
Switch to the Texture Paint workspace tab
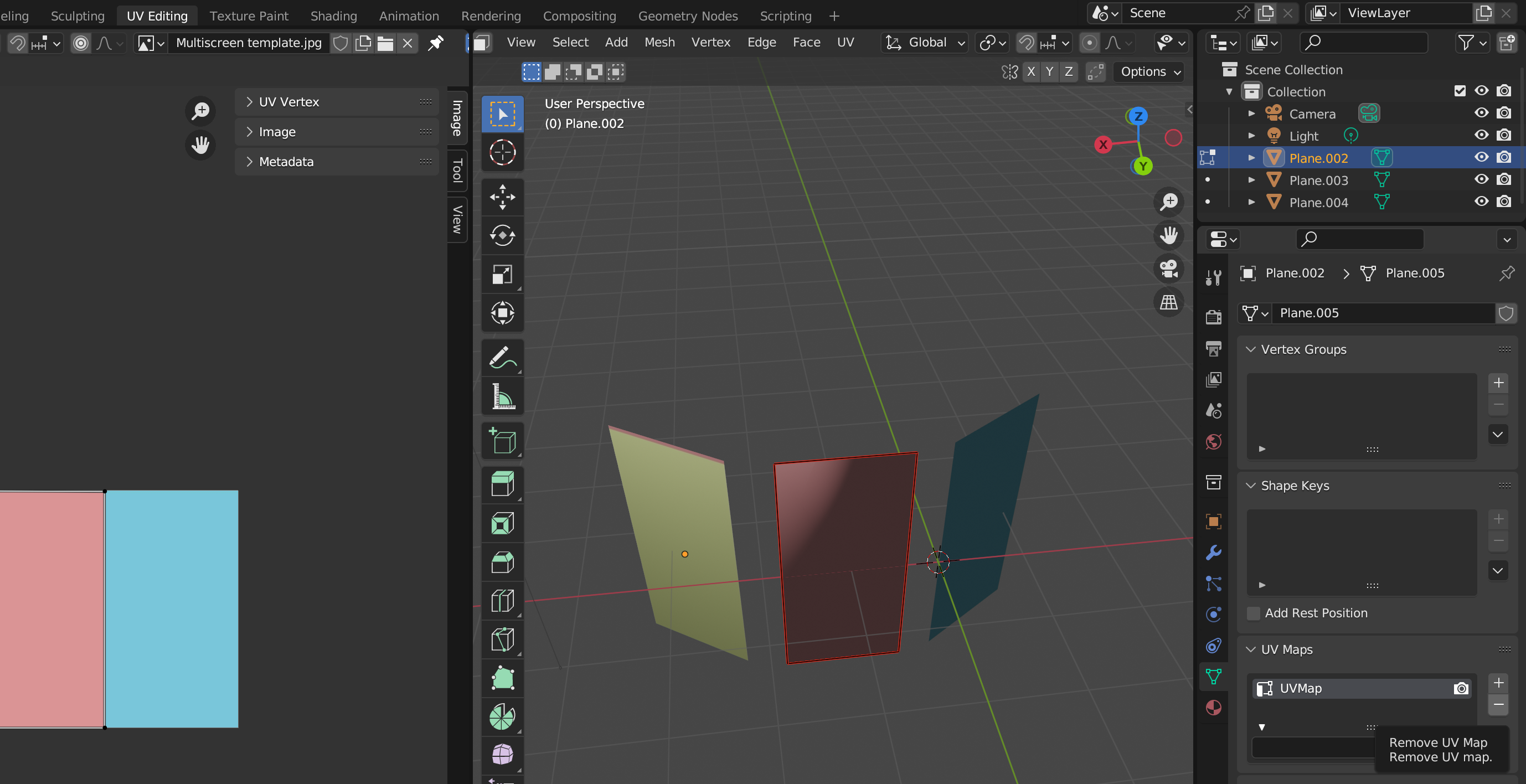249,16
